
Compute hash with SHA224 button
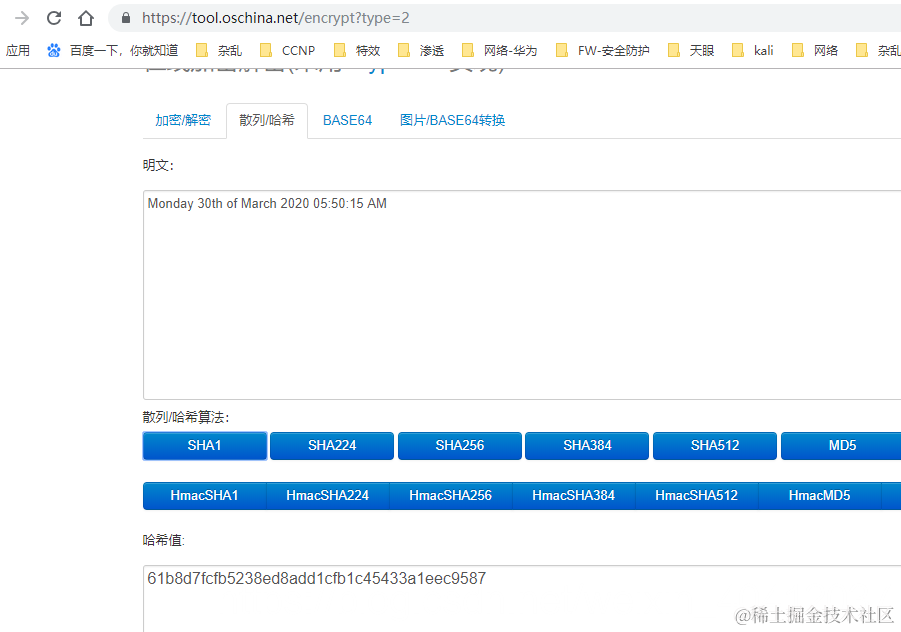click(332, 446)
